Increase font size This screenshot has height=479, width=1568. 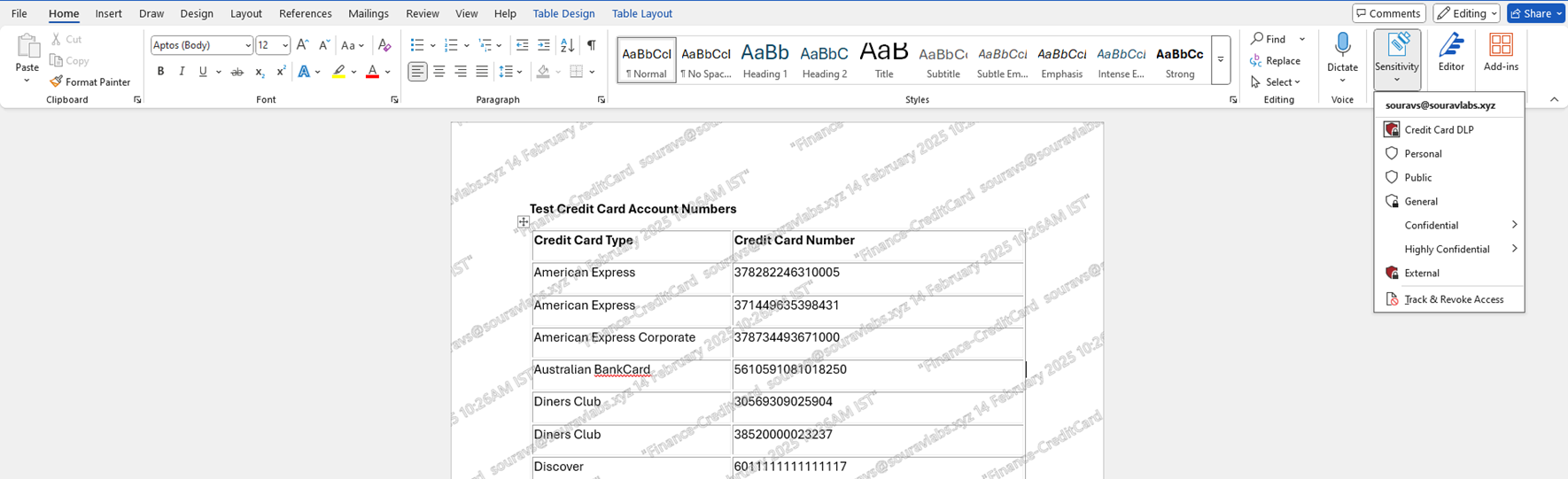[x=303, y=45]
